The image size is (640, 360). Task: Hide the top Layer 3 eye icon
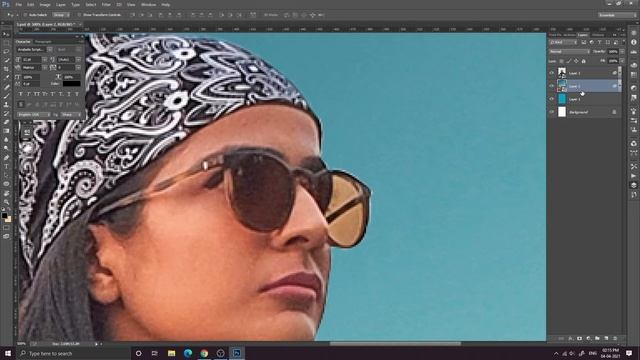552,73
